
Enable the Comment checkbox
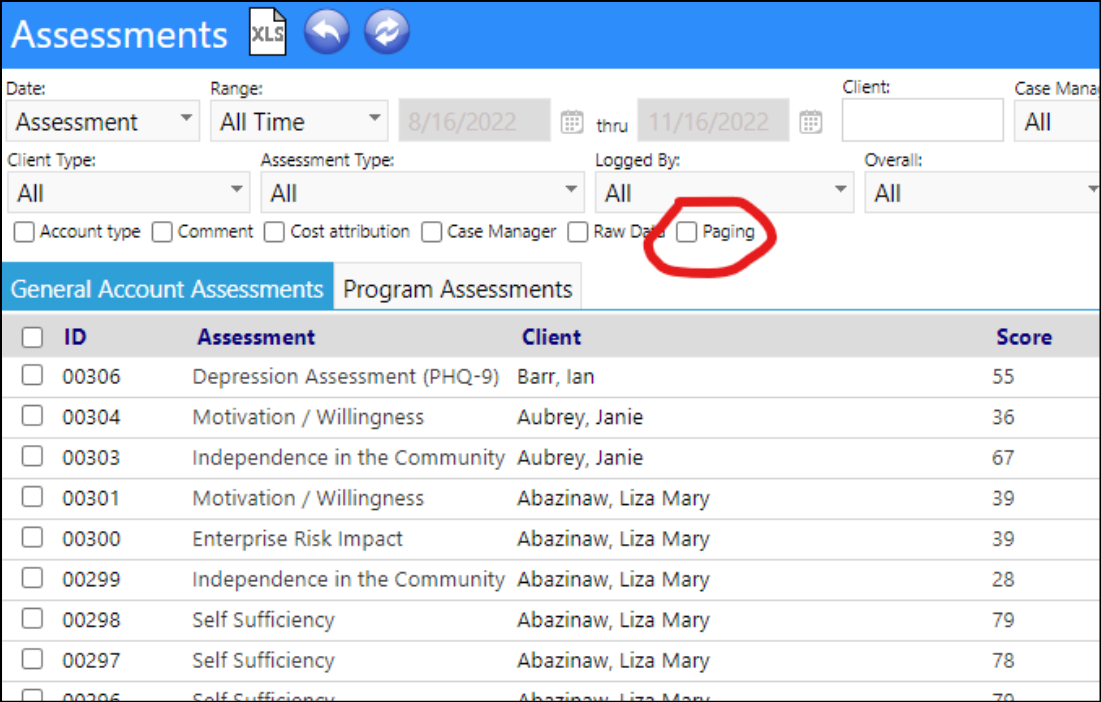point(162,232)
